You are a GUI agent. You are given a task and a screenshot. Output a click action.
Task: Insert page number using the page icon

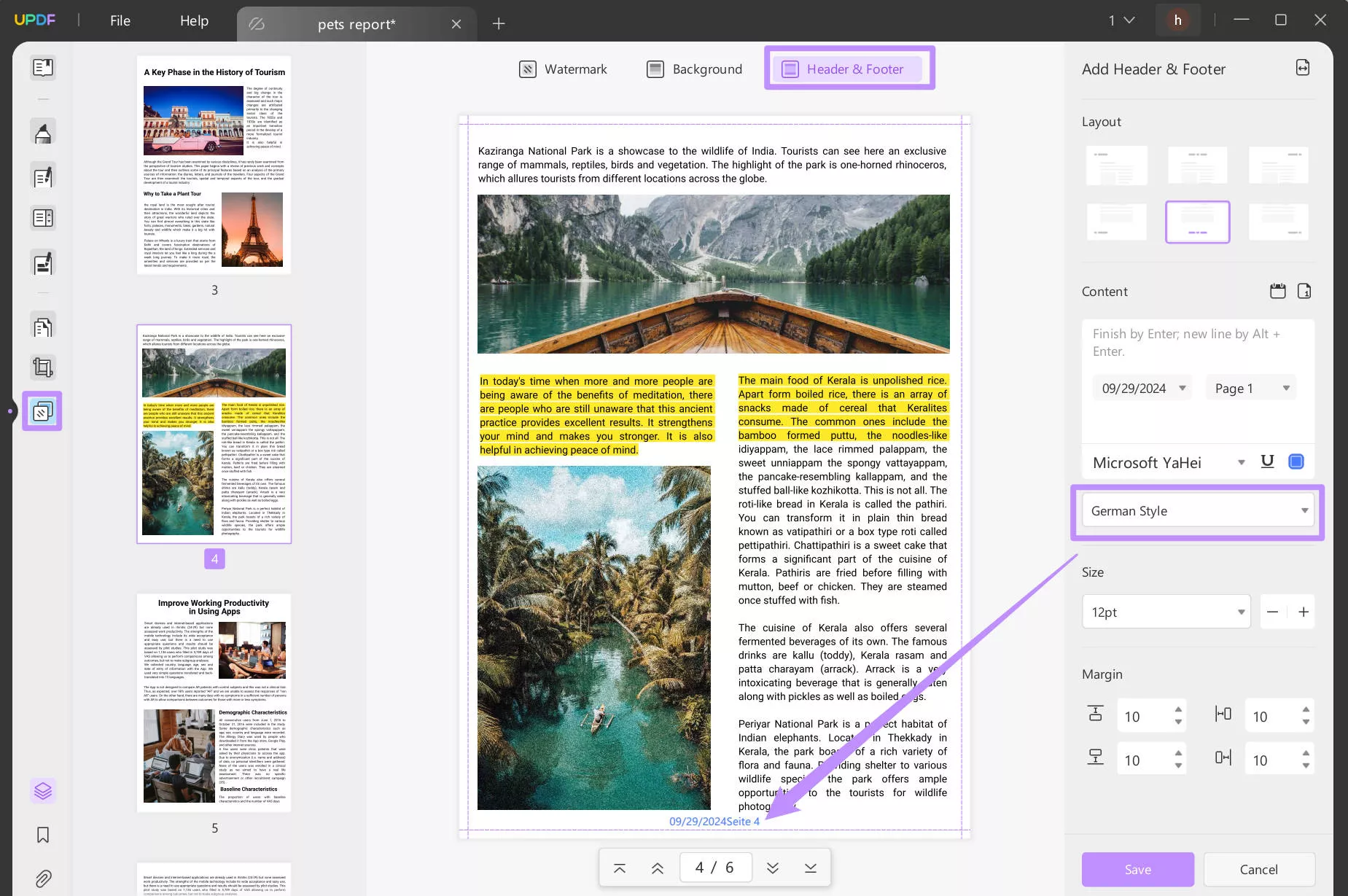coord(1304,291)
